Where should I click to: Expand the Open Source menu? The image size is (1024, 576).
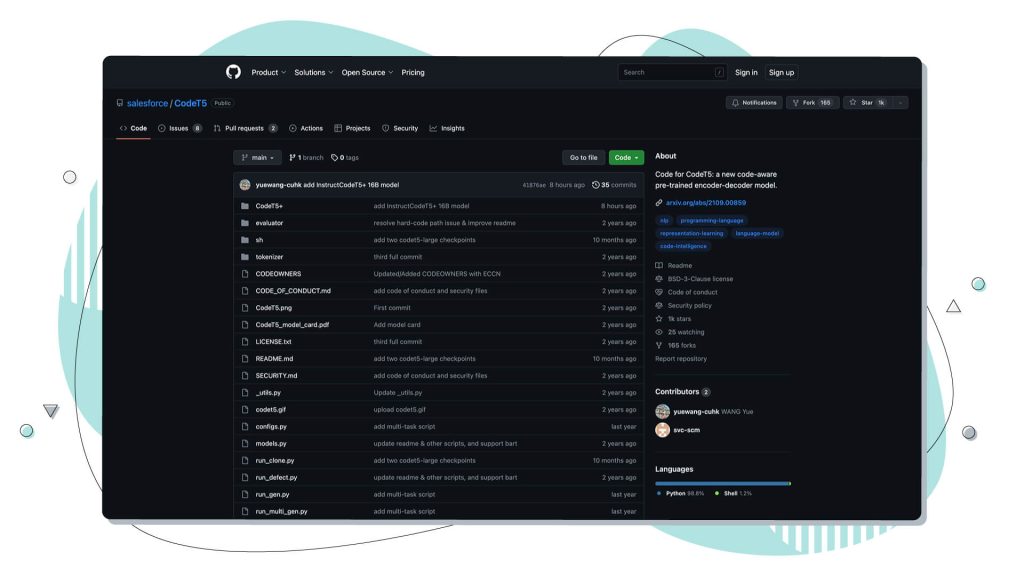point(367,72)
